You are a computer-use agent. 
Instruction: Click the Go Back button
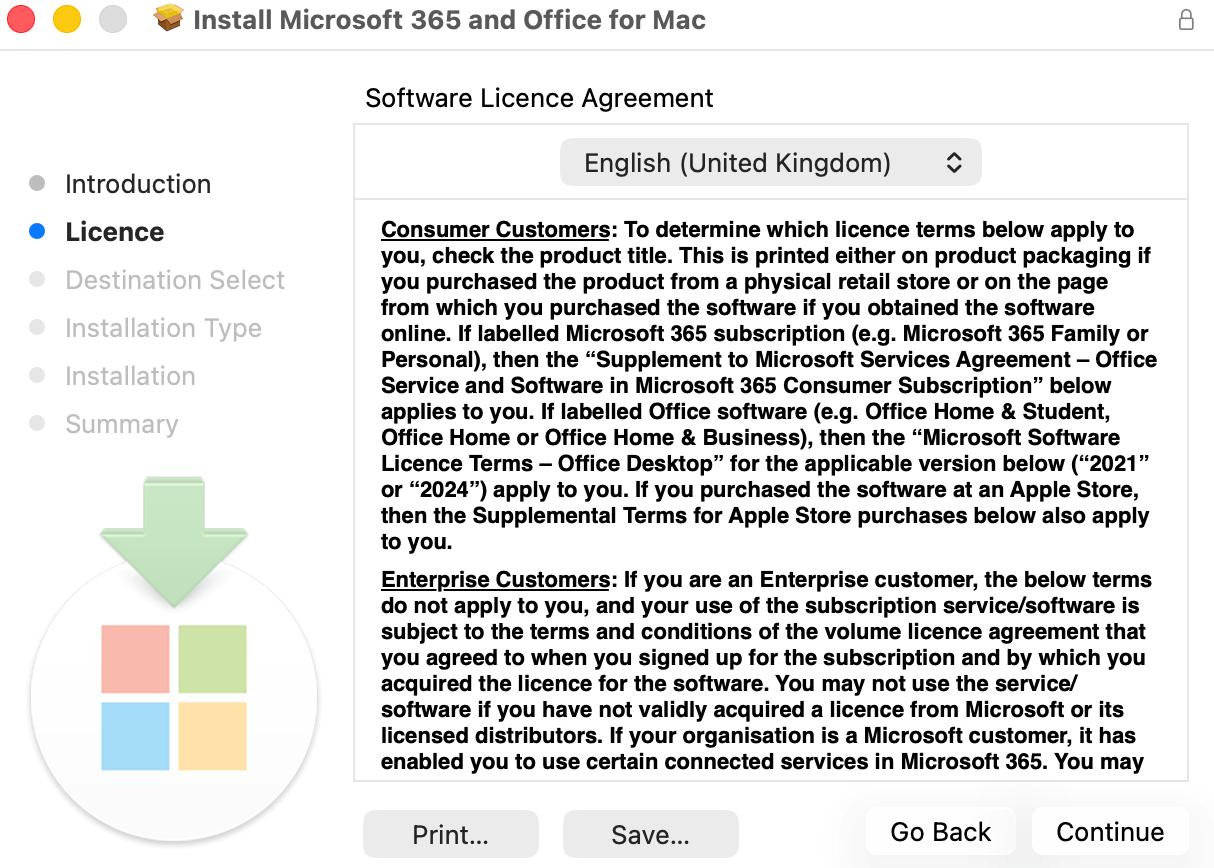pyautogui.click(x=941, y=832)
